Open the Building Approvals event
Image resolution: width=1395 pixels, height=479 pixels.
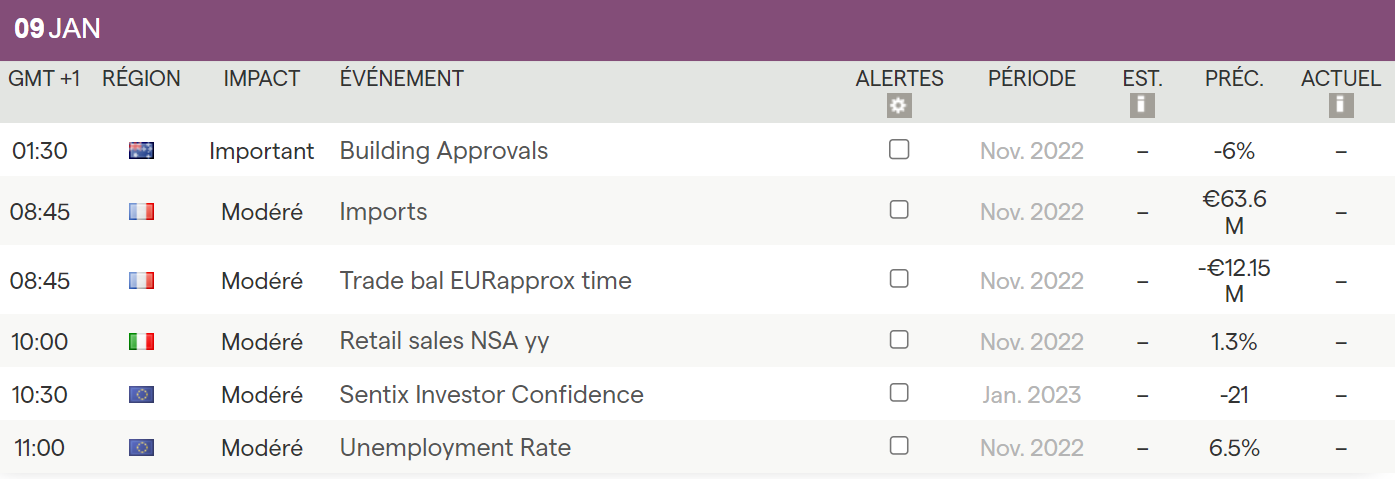point(444,151)
